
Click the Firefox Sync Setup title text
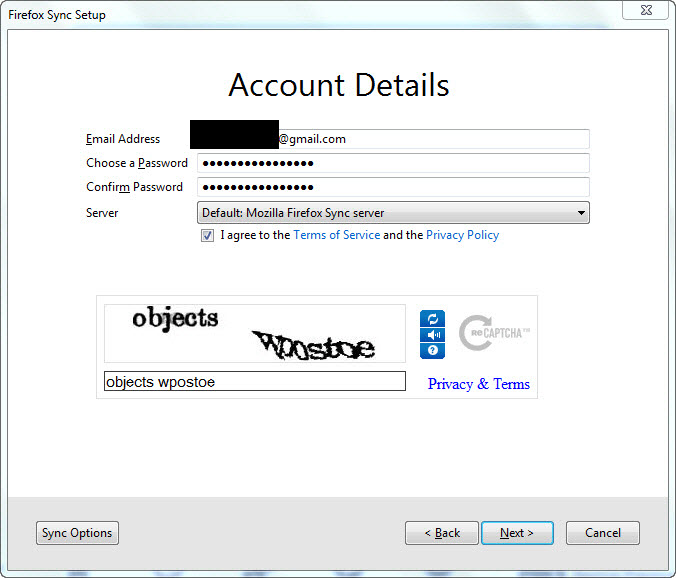pyautogui.click(x=57, y=15)
